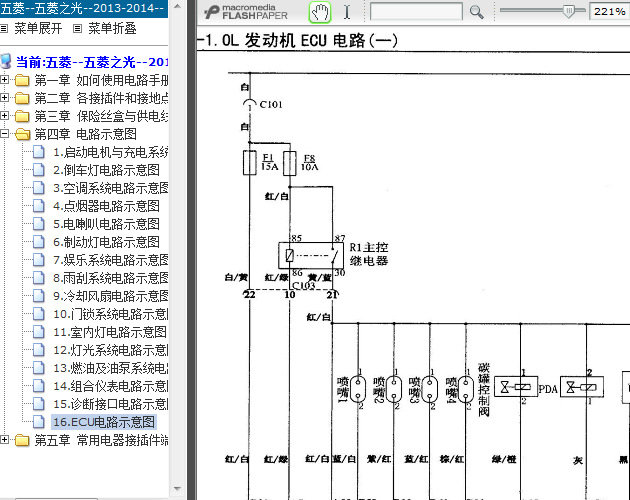Click page icon of 6.制动灯电路示意图

tap(39, 242)
